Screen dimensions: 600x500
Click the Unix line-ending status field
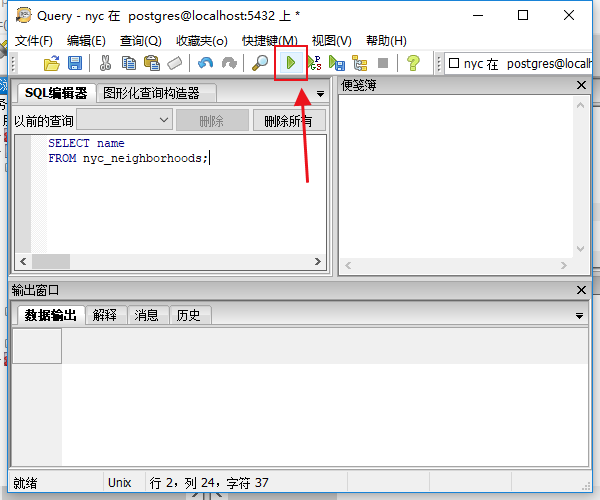point(119,482)
